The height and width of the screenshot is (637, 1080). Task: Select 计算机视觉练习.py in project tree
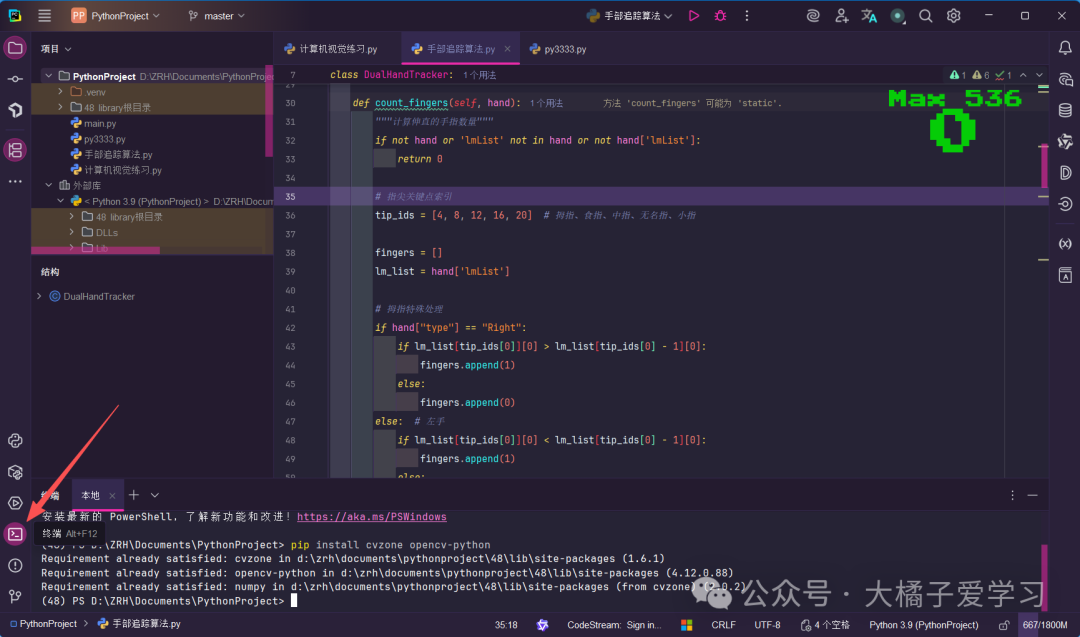click(x=123, y=170)
